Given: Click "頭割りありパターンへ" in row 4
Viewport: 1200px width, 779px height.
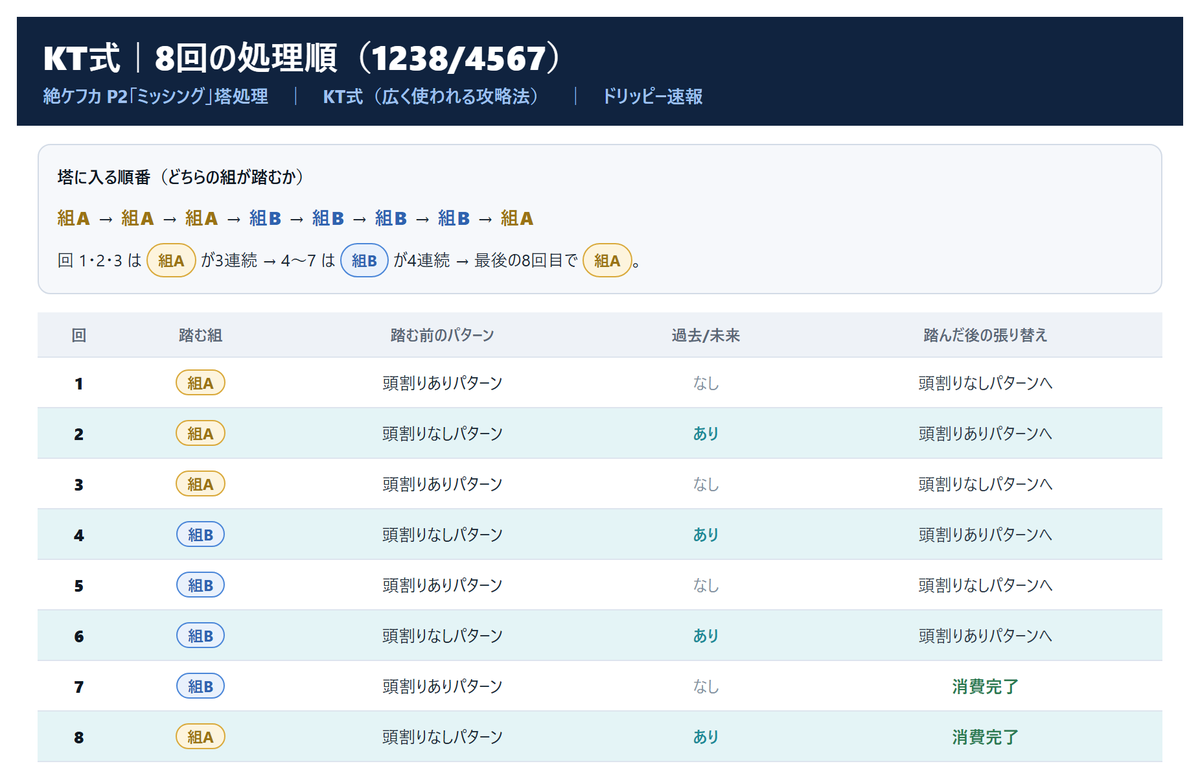Looking at the screenshot, I should point(985,535).
